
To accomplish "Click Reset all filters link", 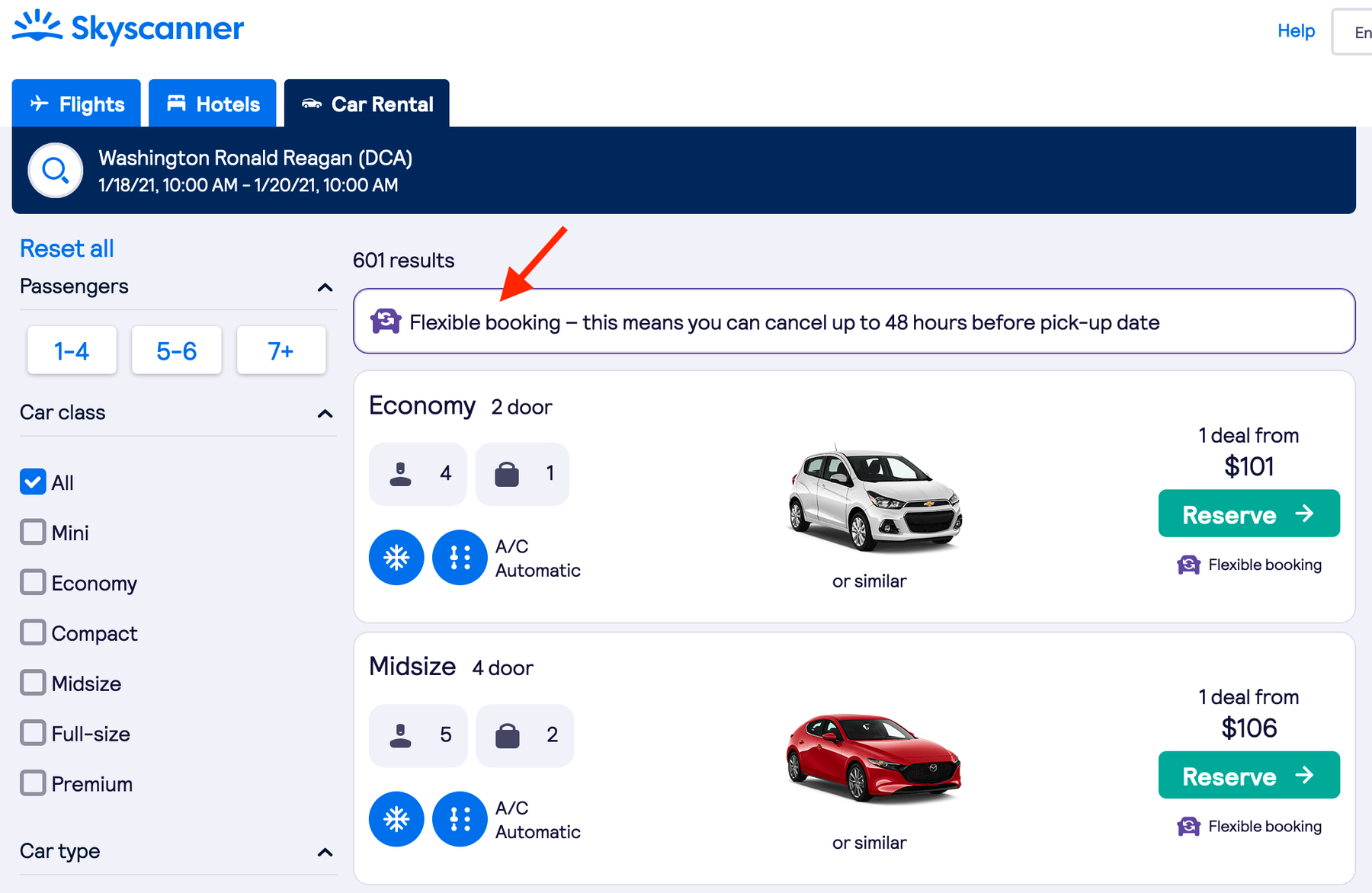I will [x=67, y=248].
